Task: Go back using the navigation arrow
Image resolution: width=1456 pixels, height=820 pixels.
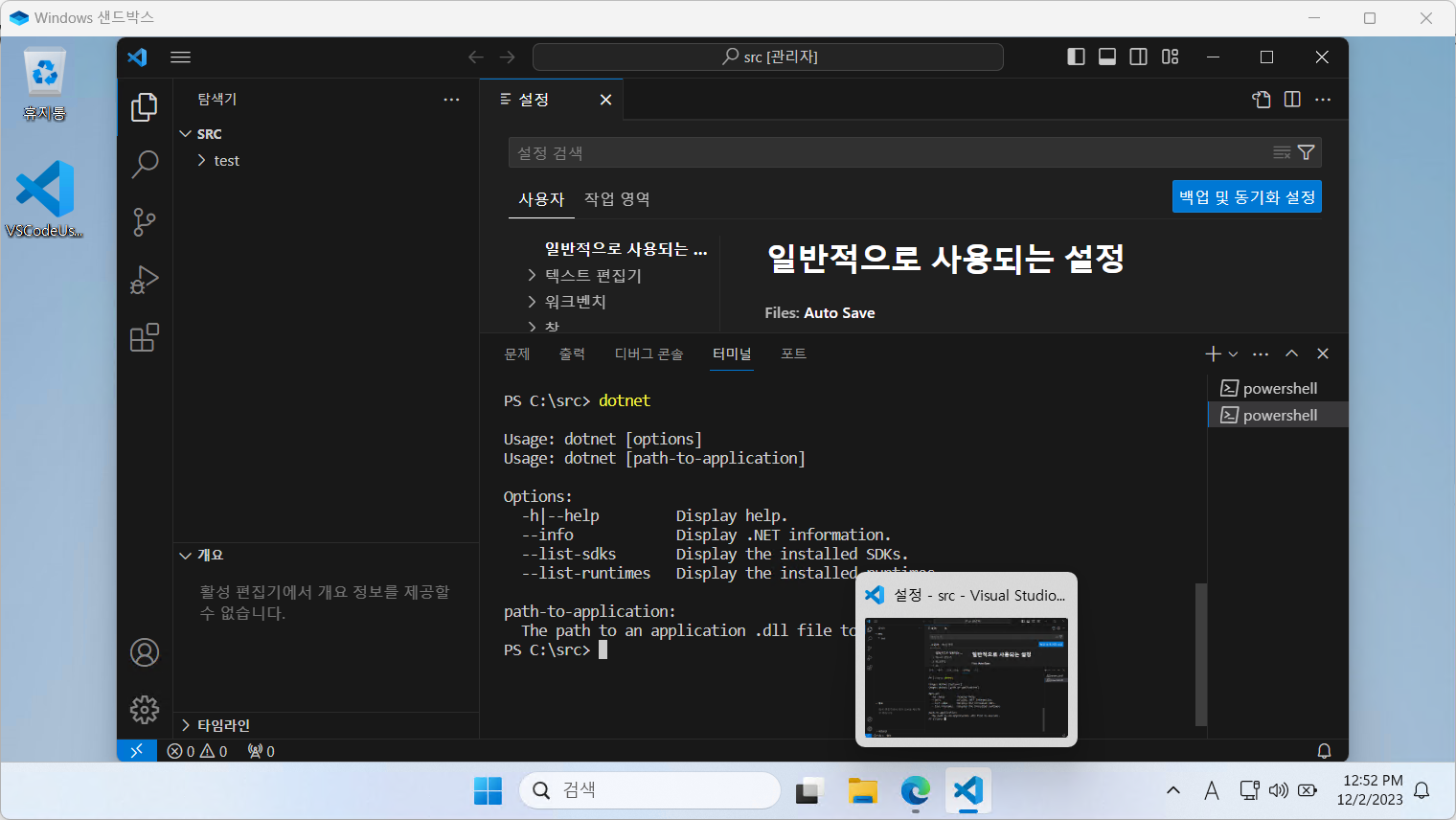Action: click(476, 57)
